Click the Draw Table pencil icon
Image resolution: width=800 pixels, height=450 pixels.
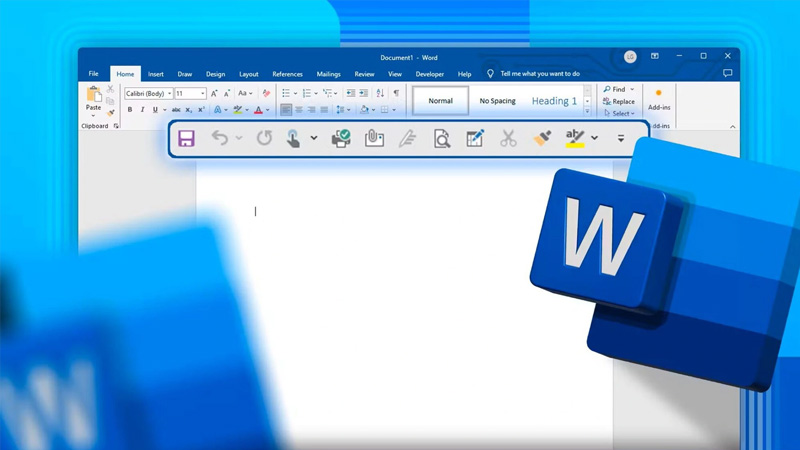(474, 138)
